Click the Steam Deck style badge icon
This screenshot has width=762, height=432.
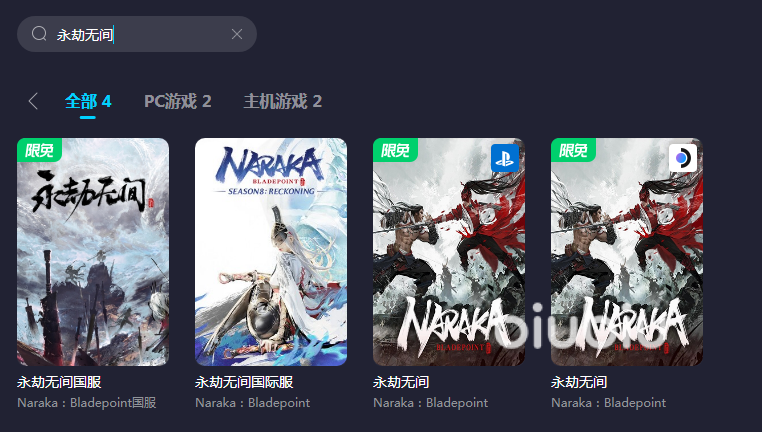pos(683,158)
